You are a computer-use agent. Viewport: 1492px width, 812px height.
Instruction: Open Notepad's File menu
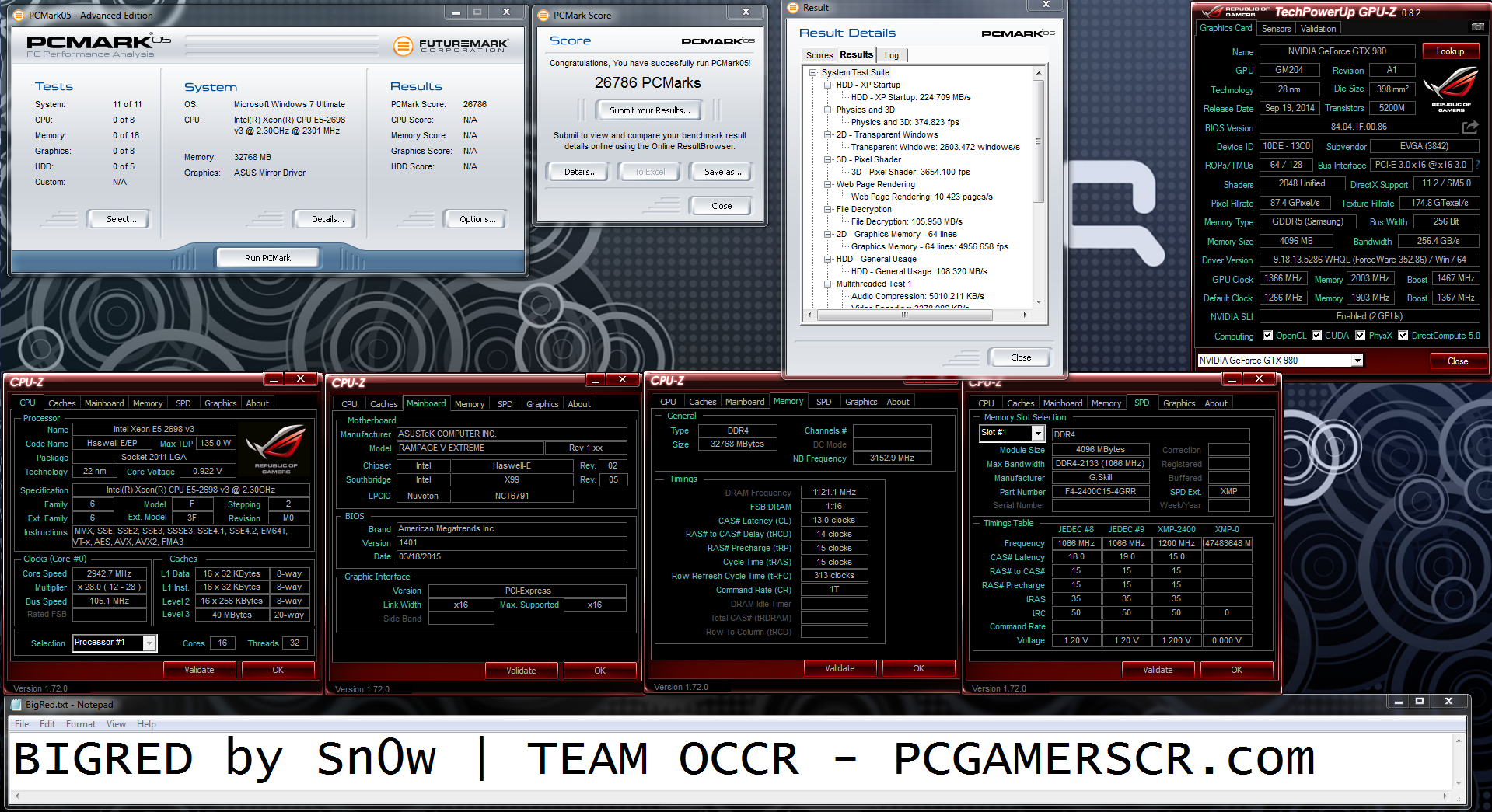tap(22, 723)
